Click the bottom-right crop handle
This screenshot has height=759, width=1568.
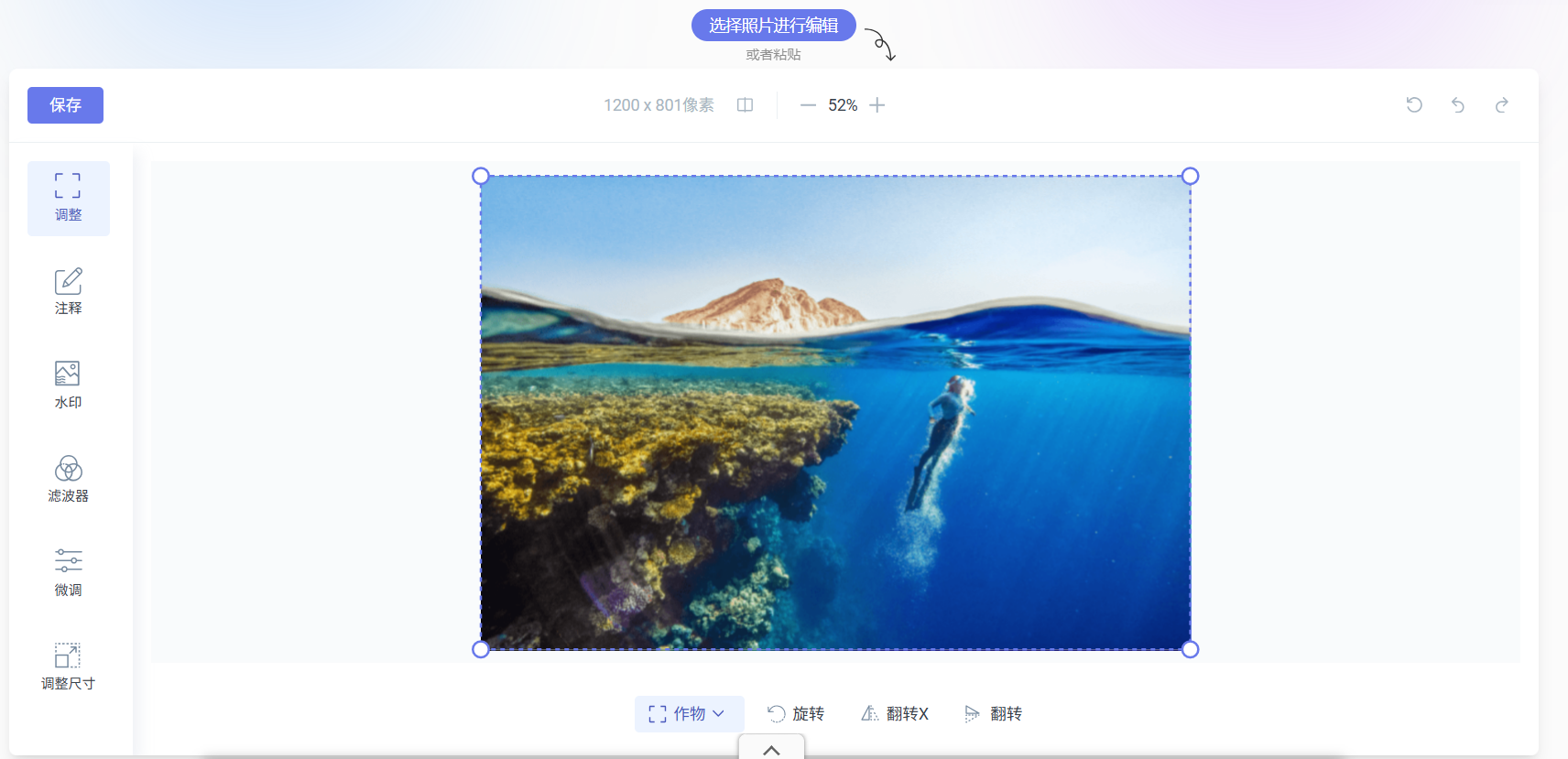[x=1190, y=649]
